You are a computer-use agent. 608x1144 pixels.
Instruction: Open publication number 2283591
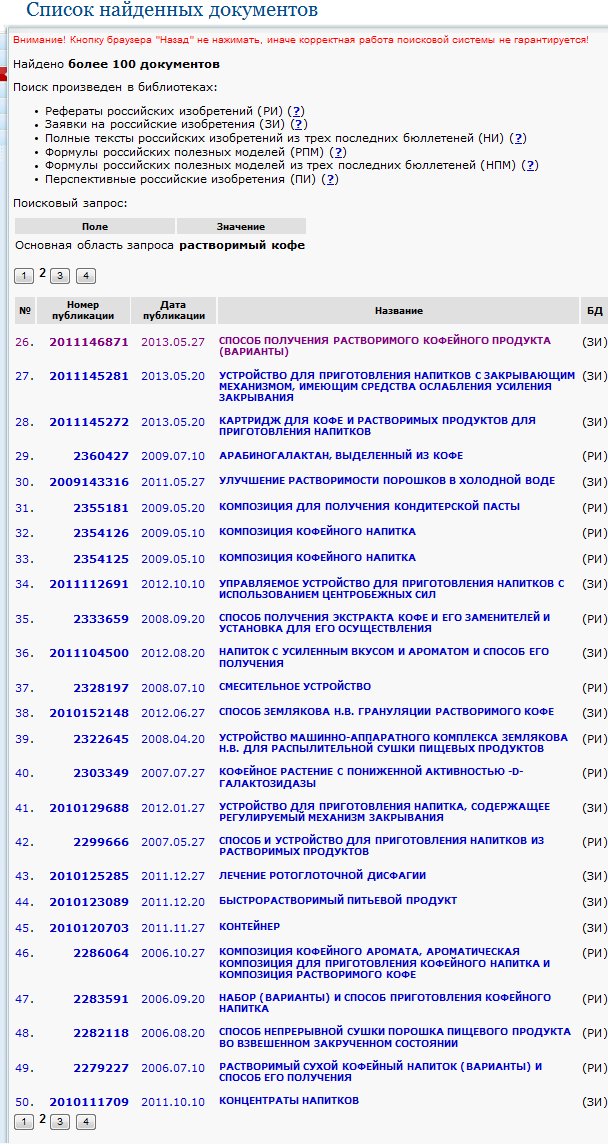coord(101,999)
